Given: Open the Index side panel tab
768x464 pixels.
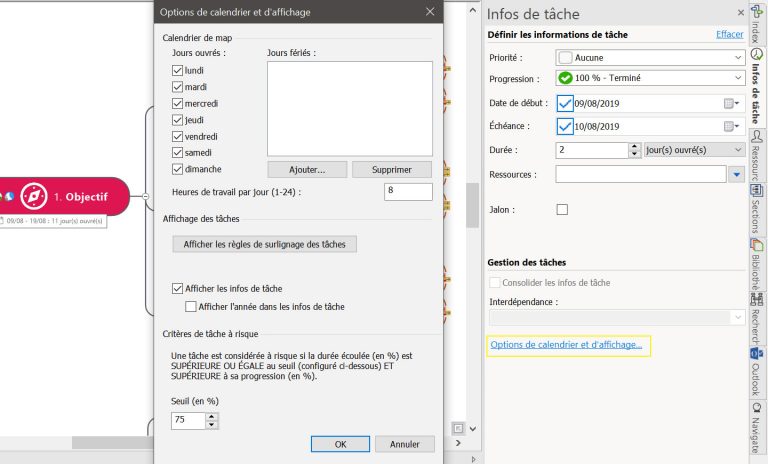Looking at the screenshot, I should (757, 32).
